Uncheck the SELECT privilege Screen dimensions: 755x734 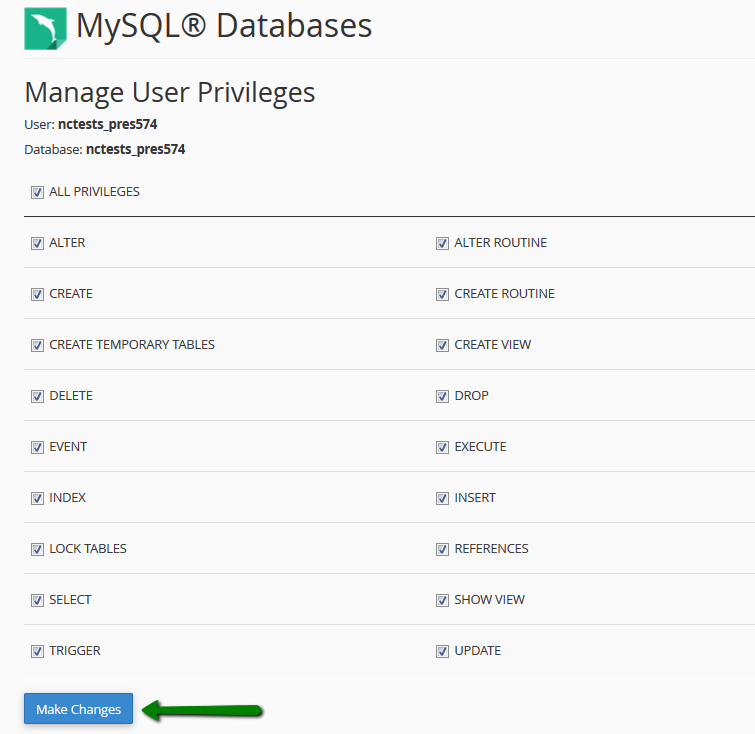click(x=37, y=601)
